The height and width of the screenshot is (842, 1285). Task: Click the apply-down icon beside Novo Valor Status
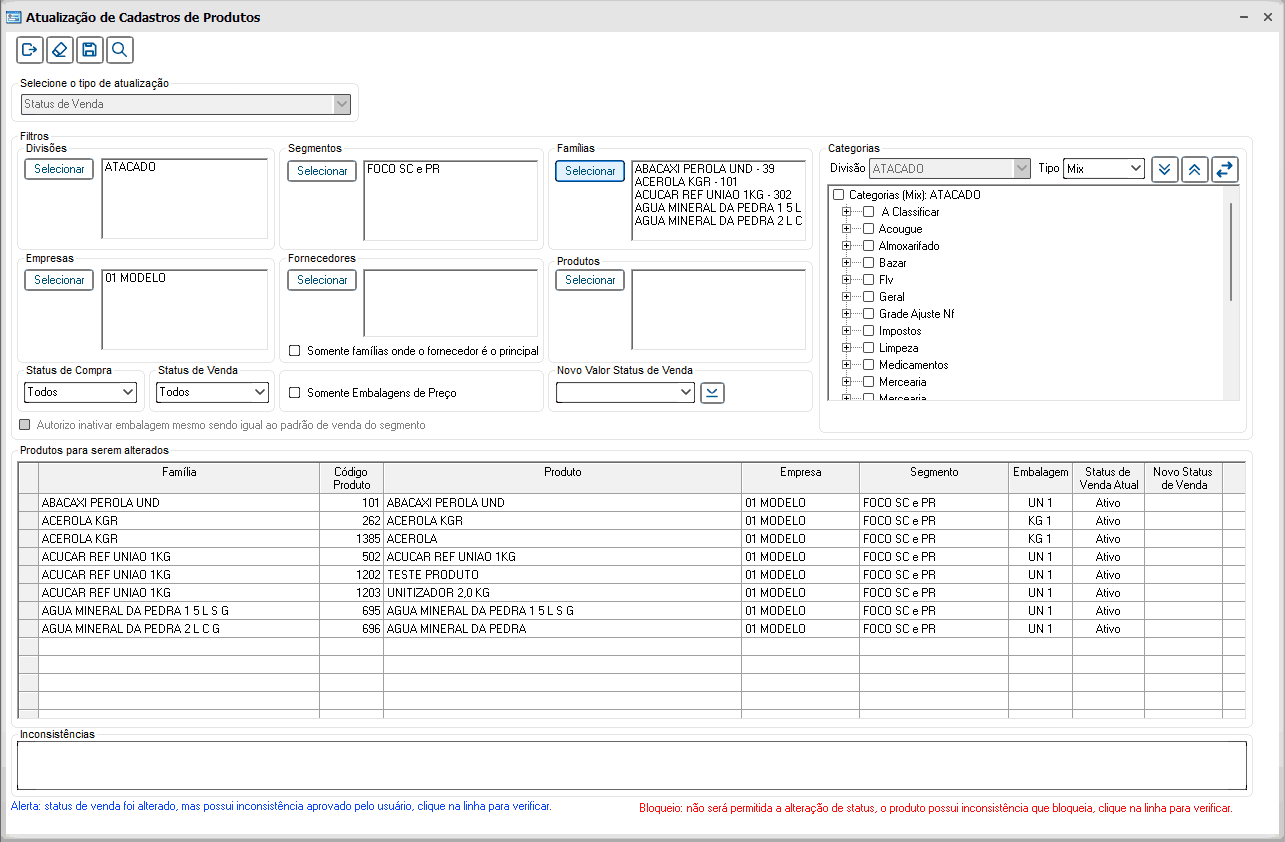711,393
